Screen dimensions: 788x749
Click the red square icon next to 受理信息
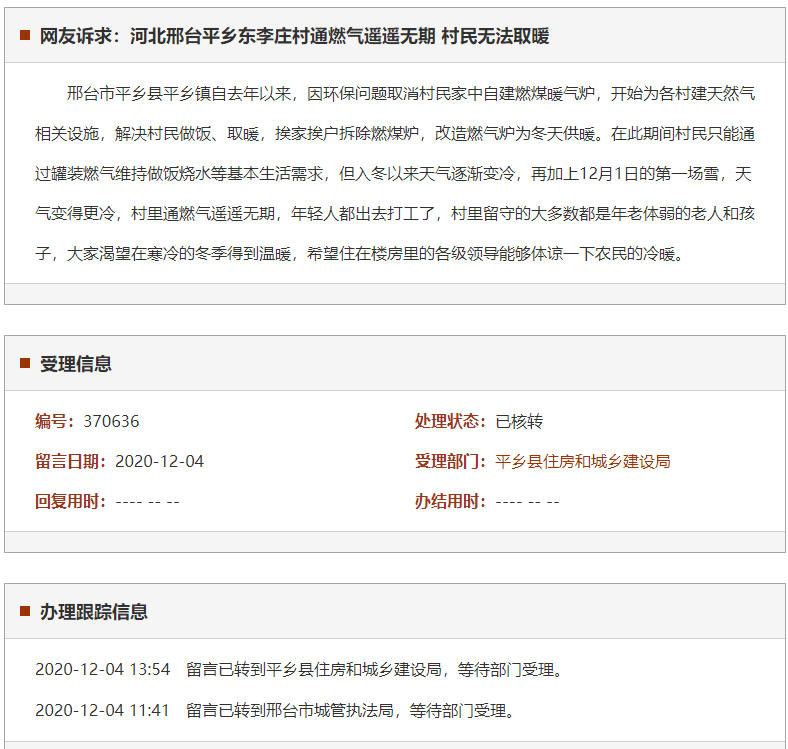click(x=25, y=363)
